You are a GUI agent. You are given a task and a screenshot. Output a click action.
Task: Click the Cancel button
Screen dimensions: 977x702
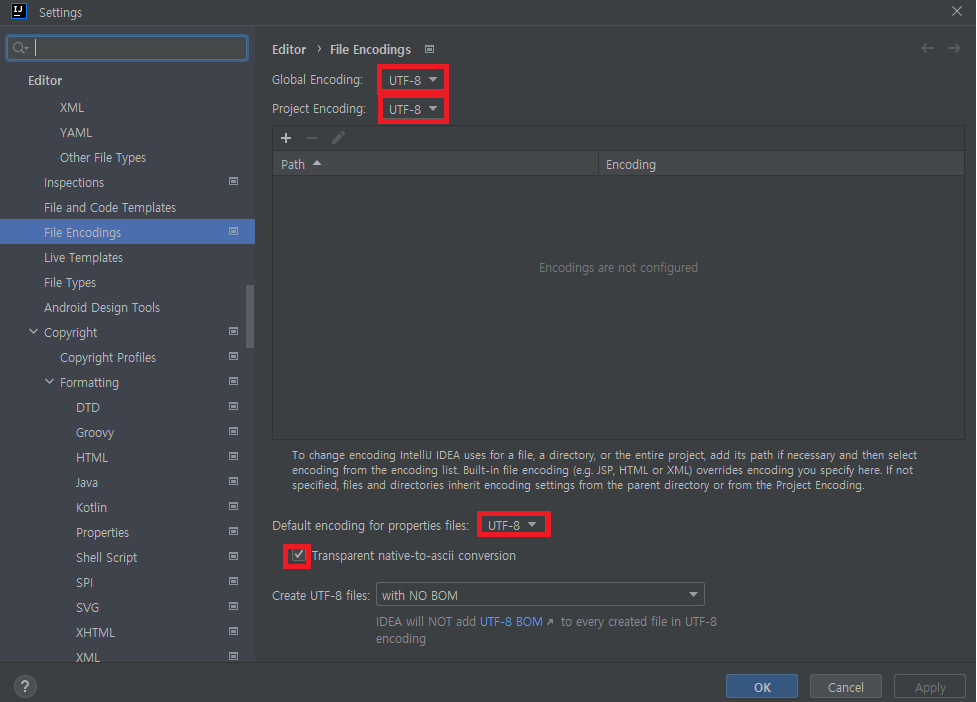846,687
